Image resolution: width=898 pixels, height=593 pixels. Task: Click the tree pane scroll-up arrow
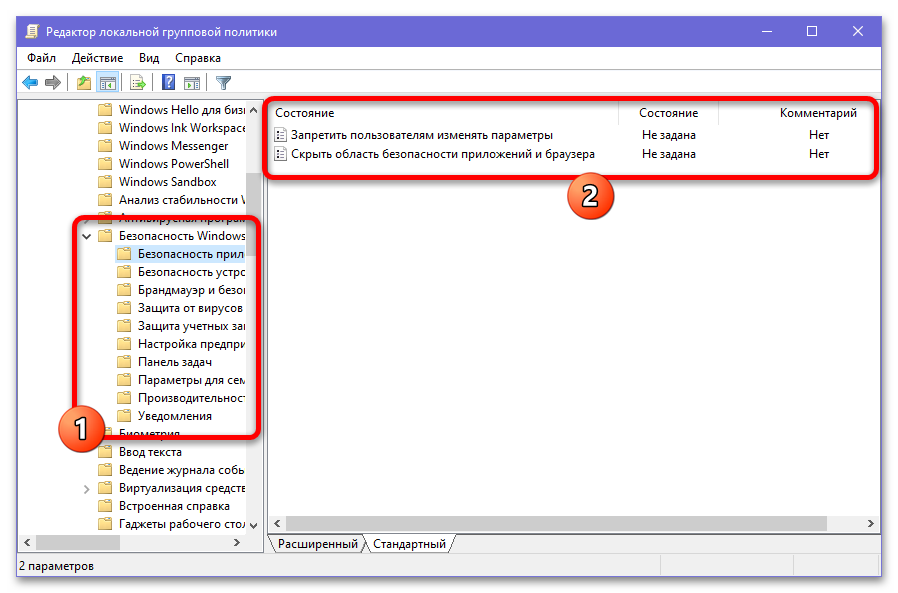pyautogui.click(x=254, y=109)
